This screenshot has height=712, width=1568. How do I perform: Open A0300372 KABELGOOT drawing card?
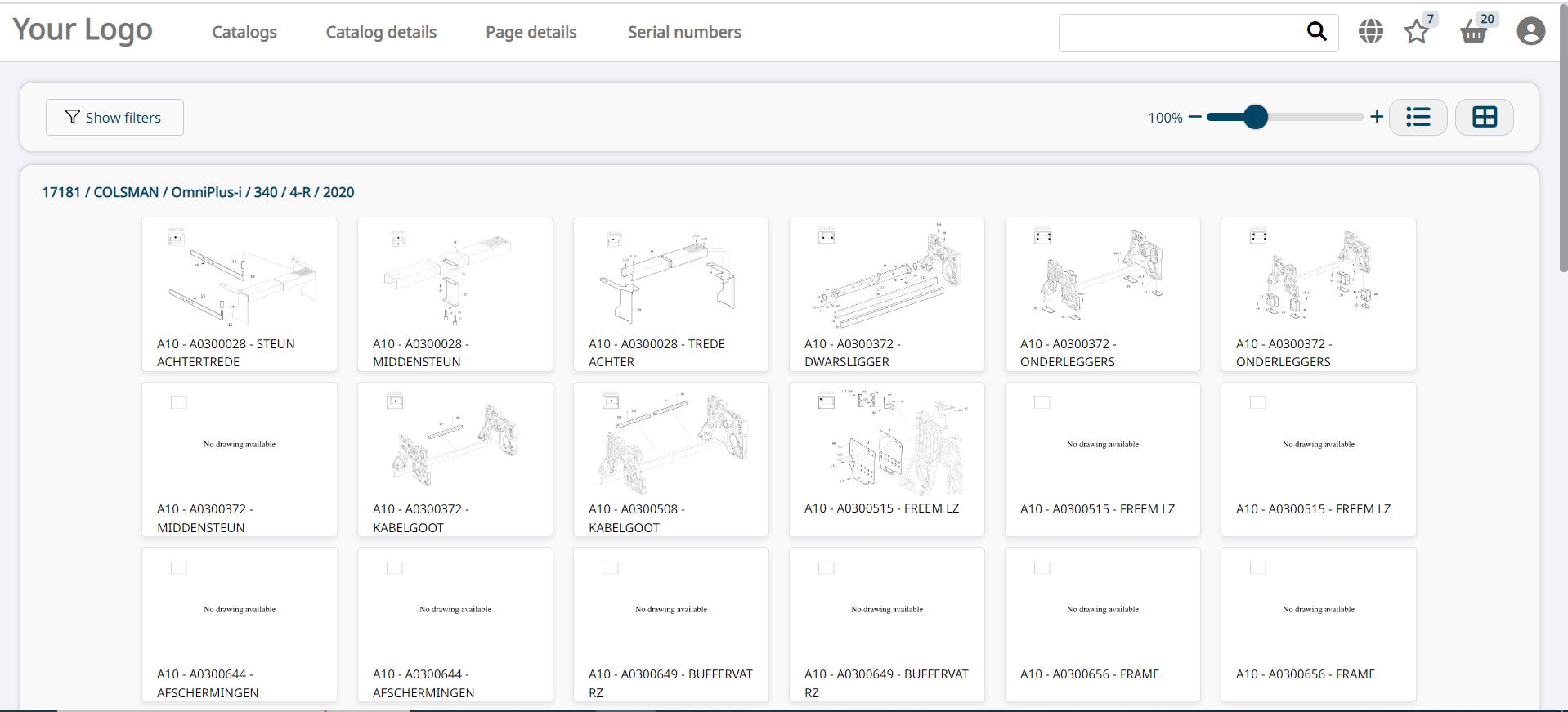point(455,459)
